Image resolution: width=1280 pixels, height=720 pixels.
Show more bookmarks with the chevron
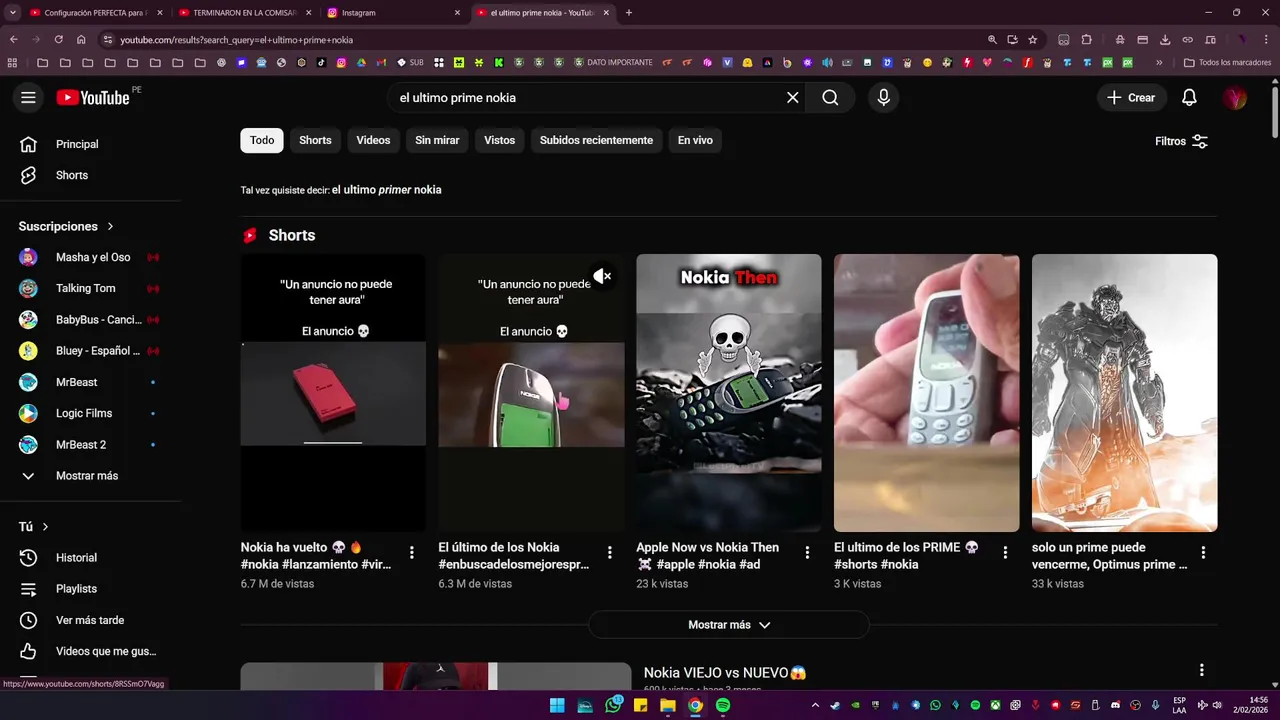click(1159, 62)
